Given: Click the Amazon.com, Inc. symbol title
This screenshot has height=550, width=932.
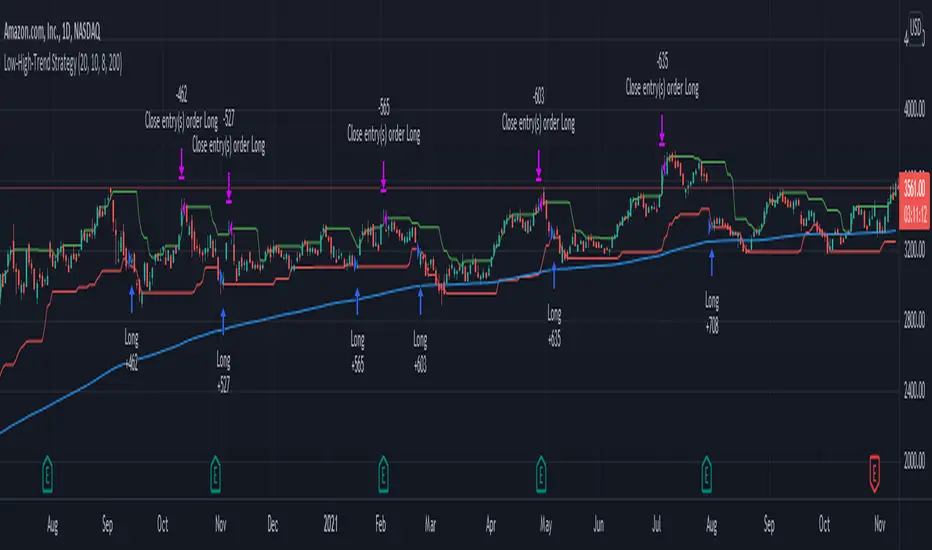Looking at the screenshot, I should point(52,32).
